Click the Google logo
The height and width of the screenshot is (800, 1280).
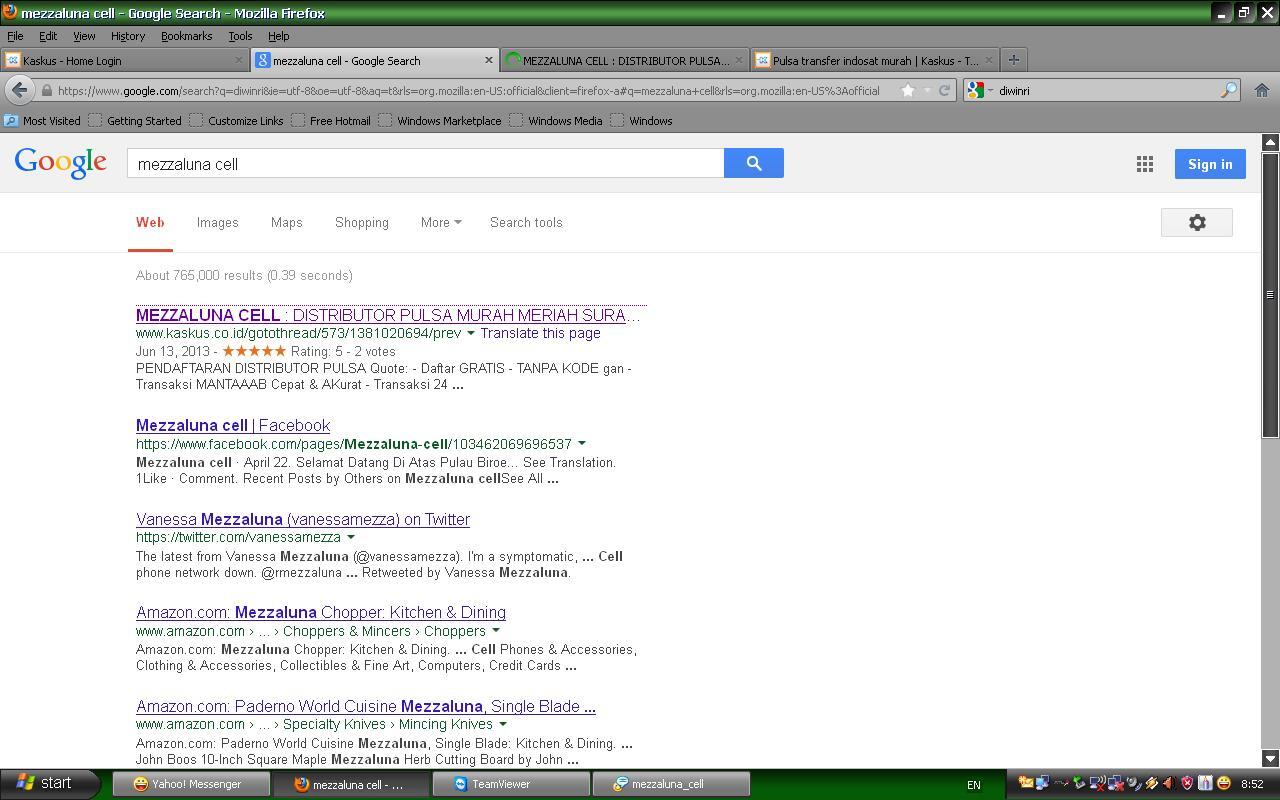61,163
